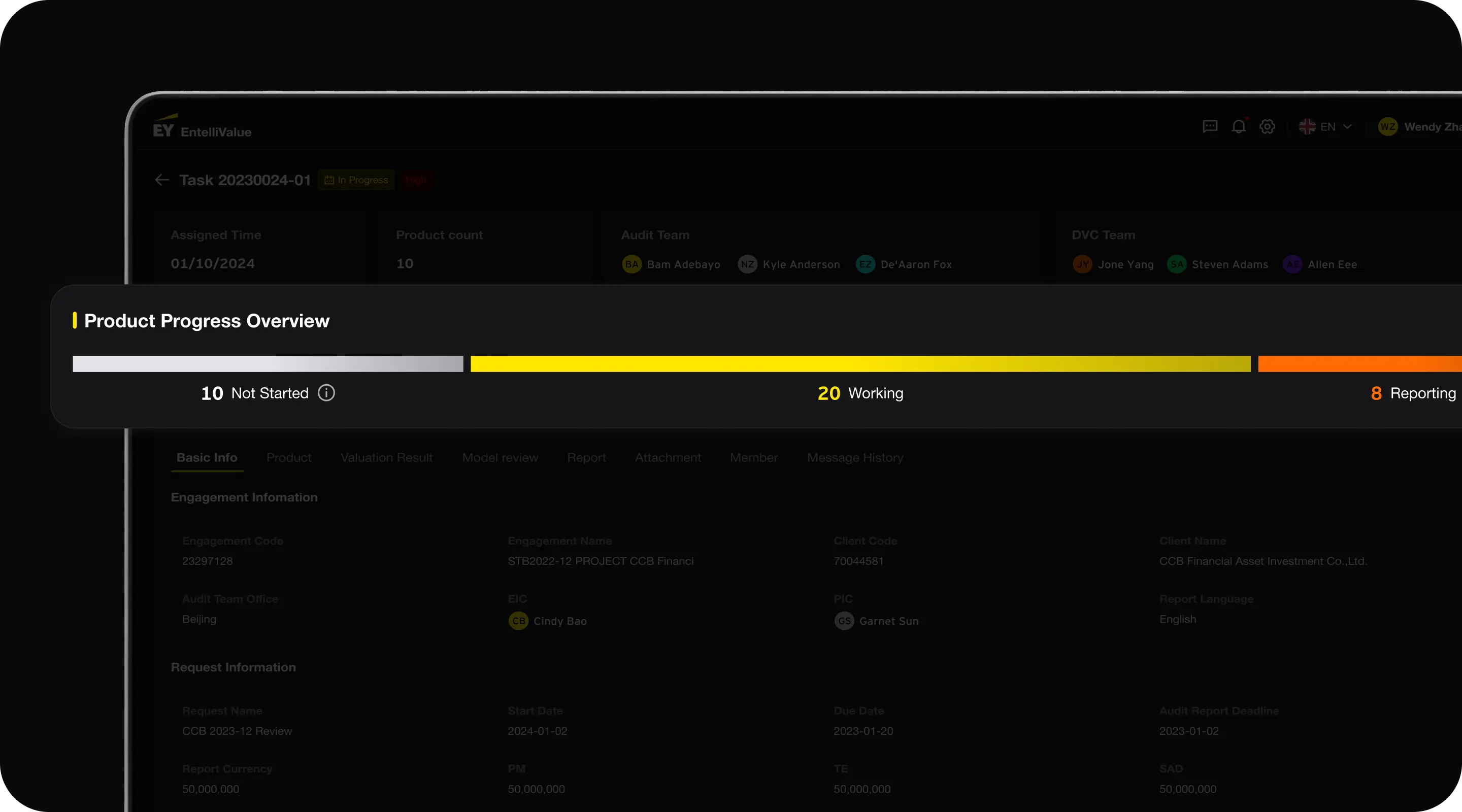Click start date 2024-01-02

(538, 731)
